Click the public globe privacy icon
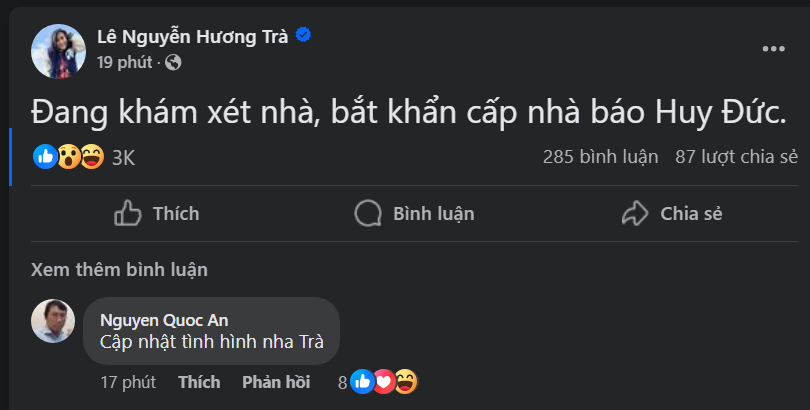Image resolution: width=810 pixels, height=410 pixels. tap(173, 62)
